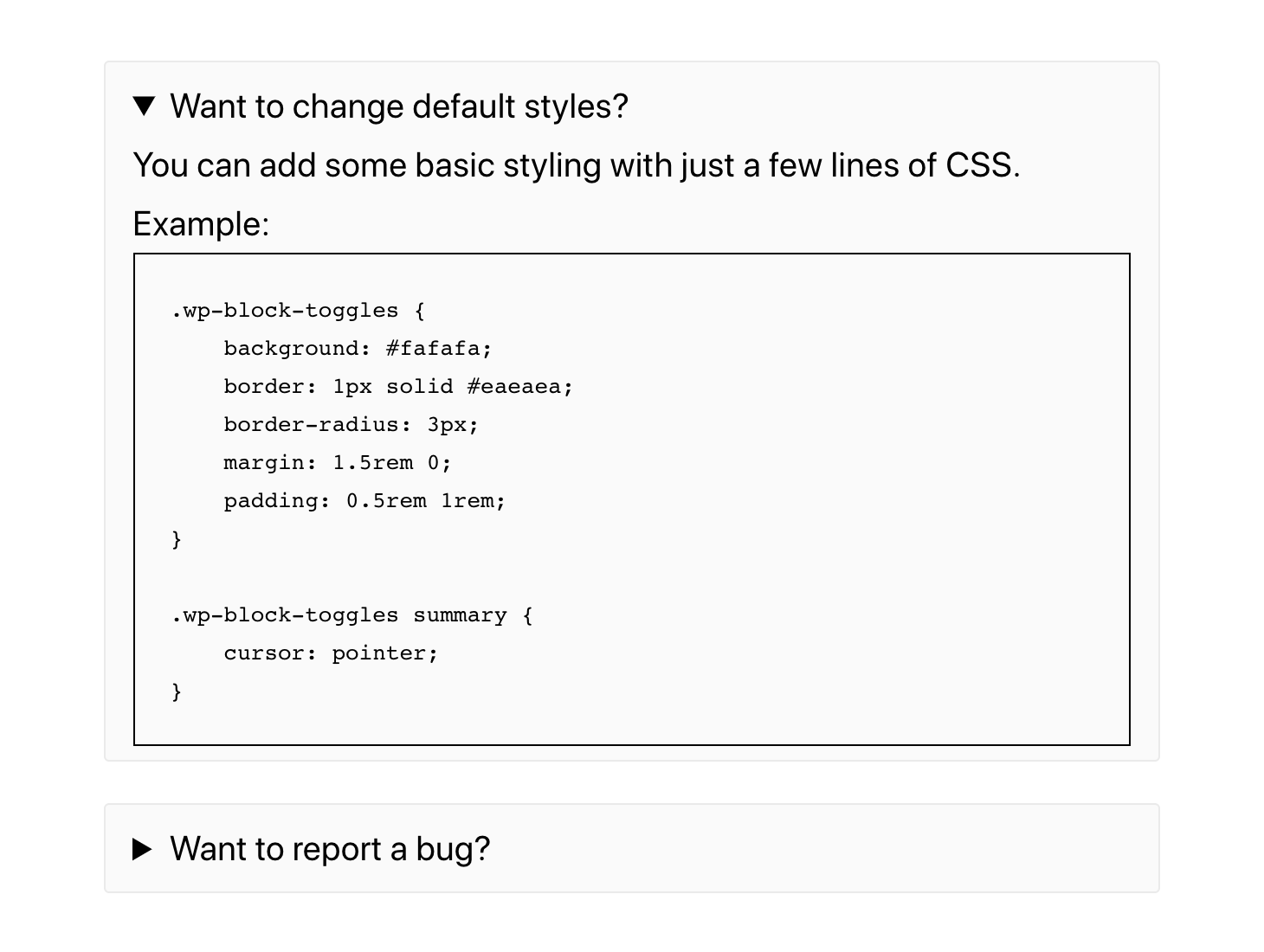Click the 'Want to change default styles?' summary text
This screenshot has width=1264, height=952.
click(399, 106)
